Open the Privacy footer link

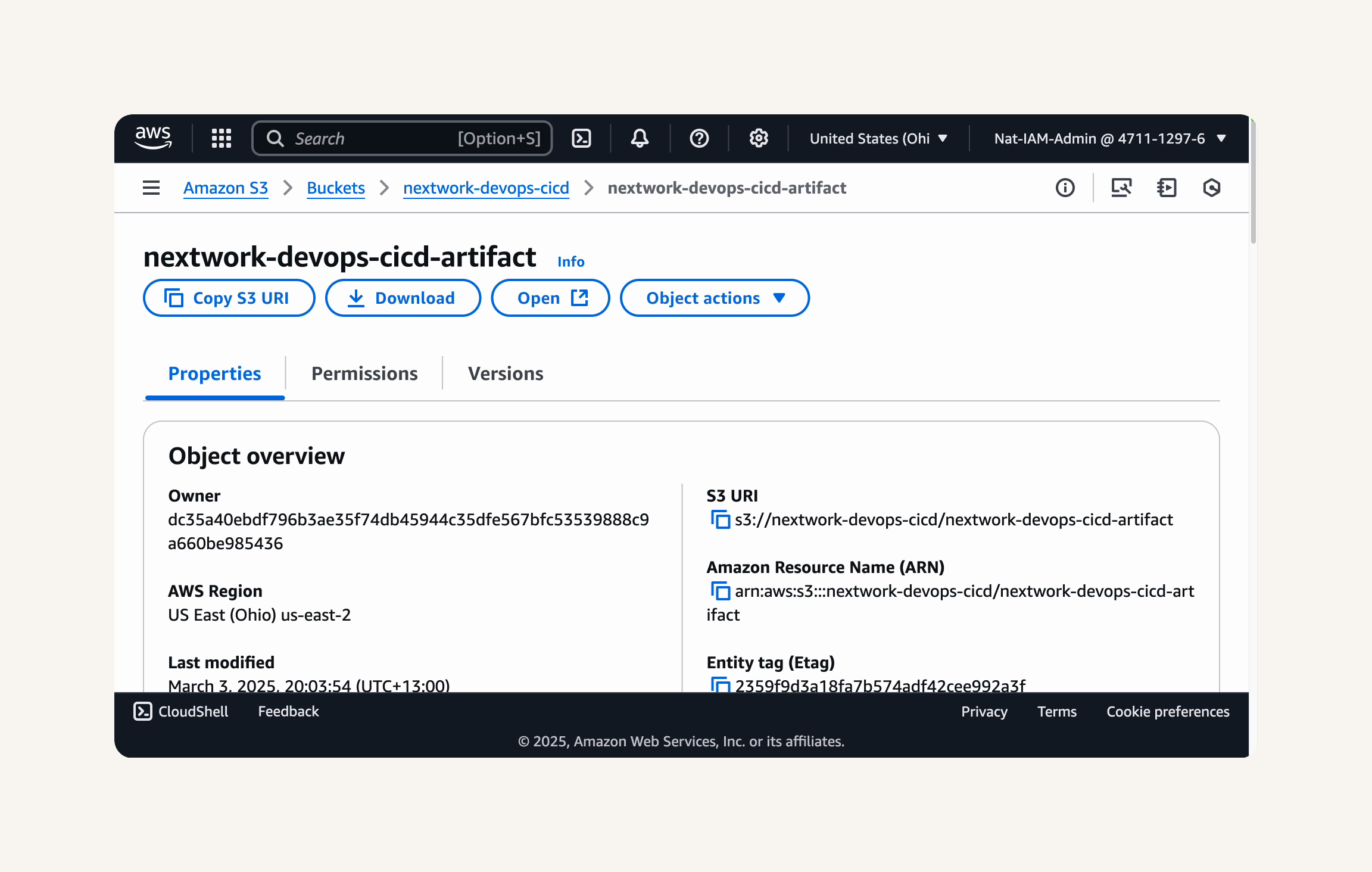[x=984, y=711]
